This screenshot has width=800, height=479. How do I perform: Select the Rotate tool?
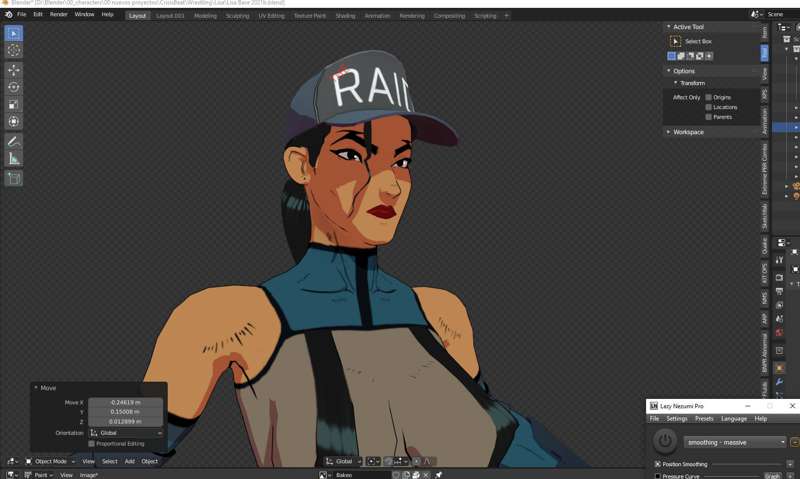tap(14, 87)
